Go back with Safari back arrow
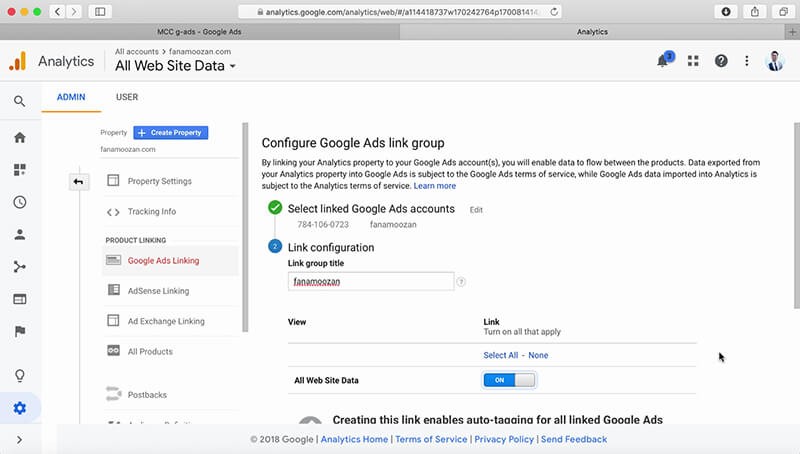 (x=58, y=12)
